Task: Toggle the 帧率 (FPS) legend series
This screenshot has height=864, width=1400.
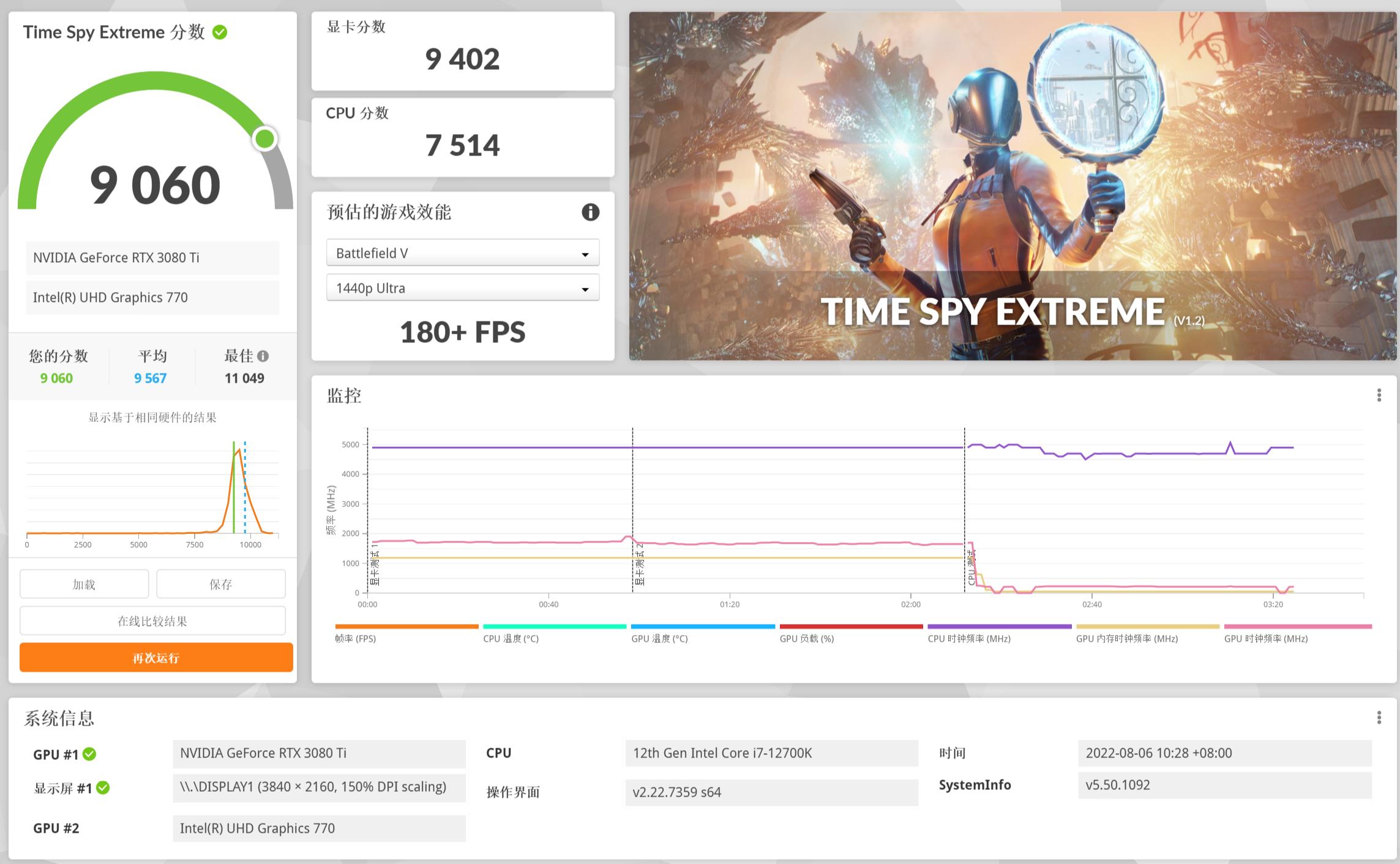Action: pyautogui.click(x=356, y=639)
